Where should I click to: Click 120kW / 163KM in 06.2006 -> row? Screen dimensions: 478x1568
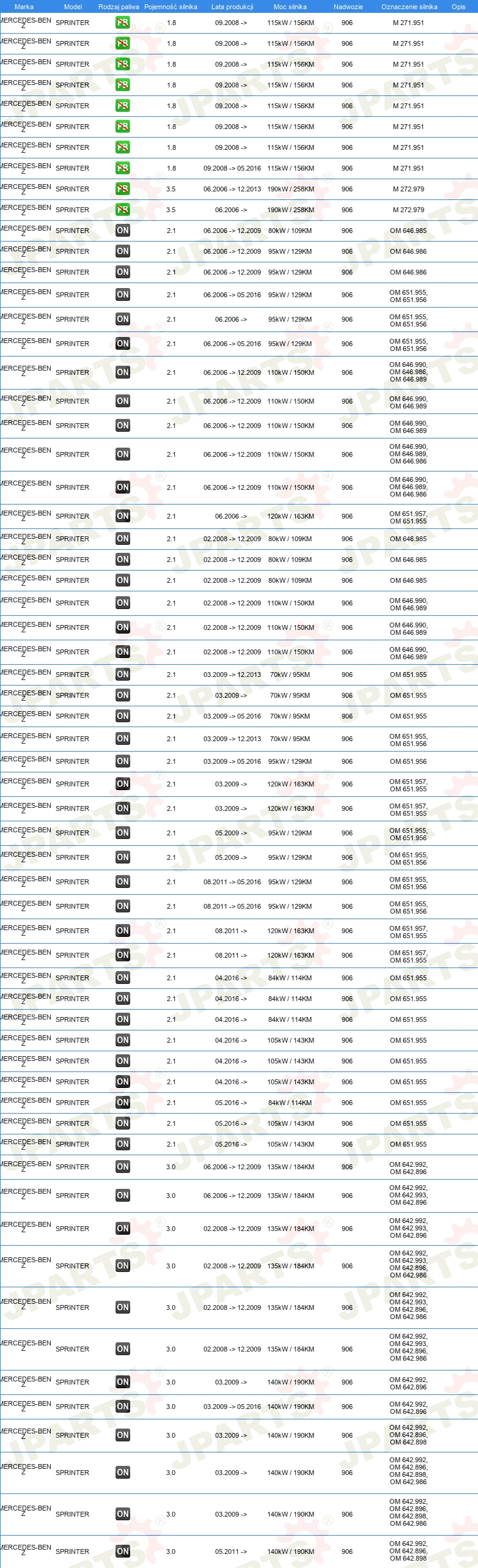point(290,516)
